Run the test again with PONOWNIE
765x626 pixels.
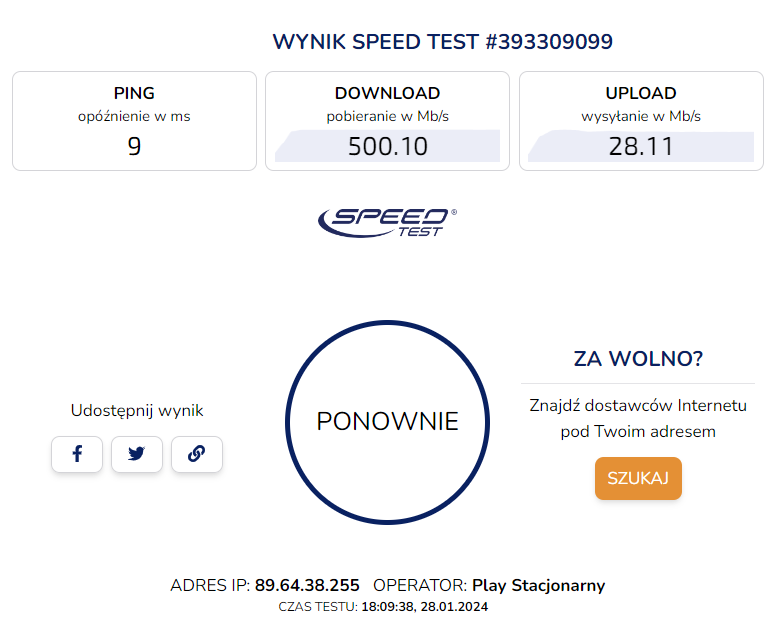[x=387, y=423]
